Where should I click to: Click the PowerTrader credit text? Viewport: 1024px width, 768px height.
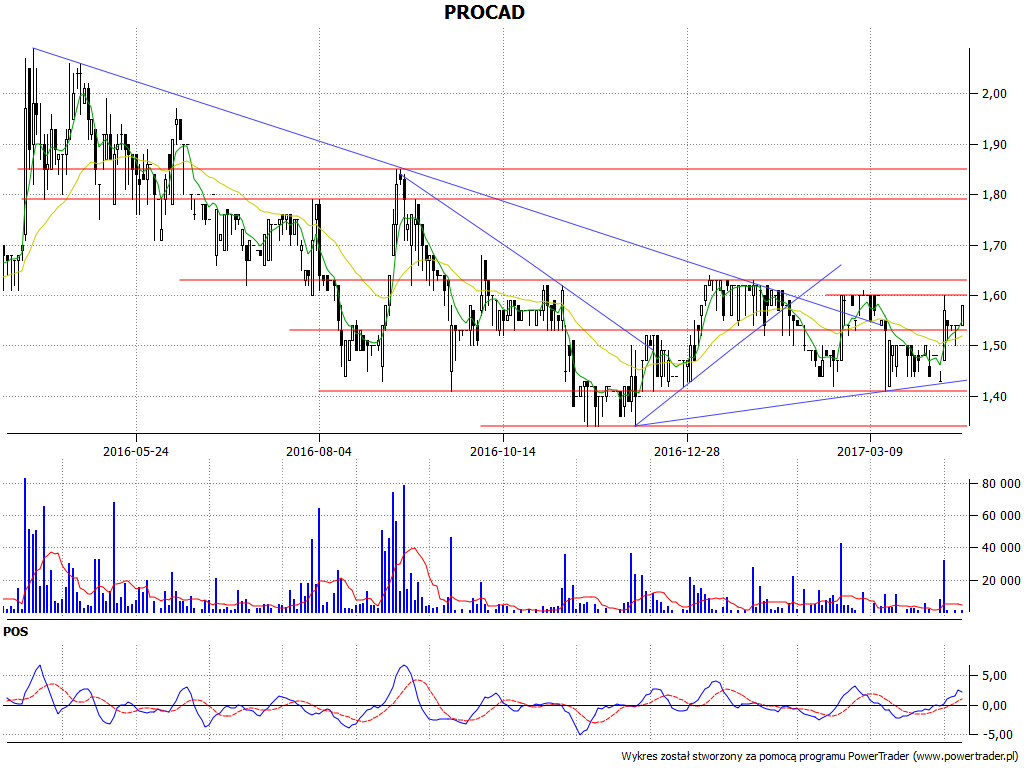[820, 756]
